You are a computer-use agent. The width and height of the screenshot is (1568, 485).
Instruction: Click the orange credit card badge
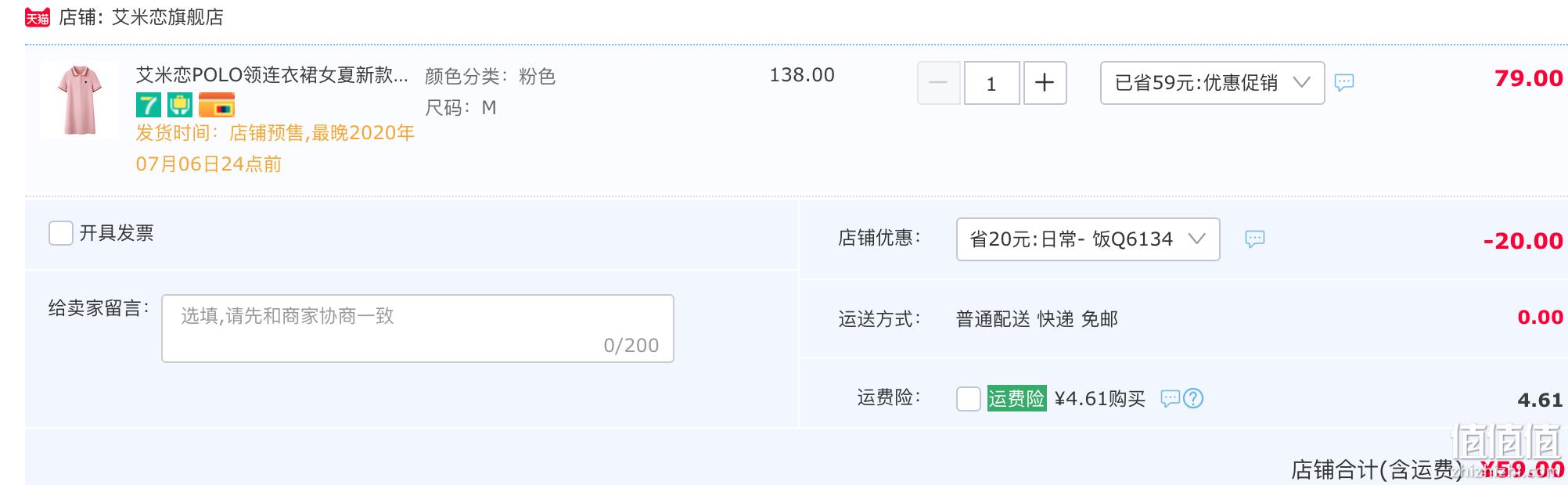pyautogui.click(x=217, y=105)
